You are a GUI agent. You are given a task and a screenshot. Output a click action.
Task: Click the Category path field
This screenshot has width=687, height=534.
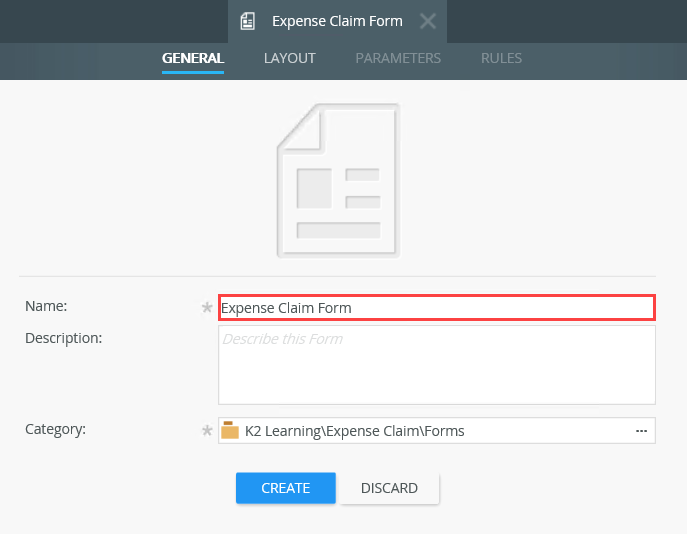437,431
